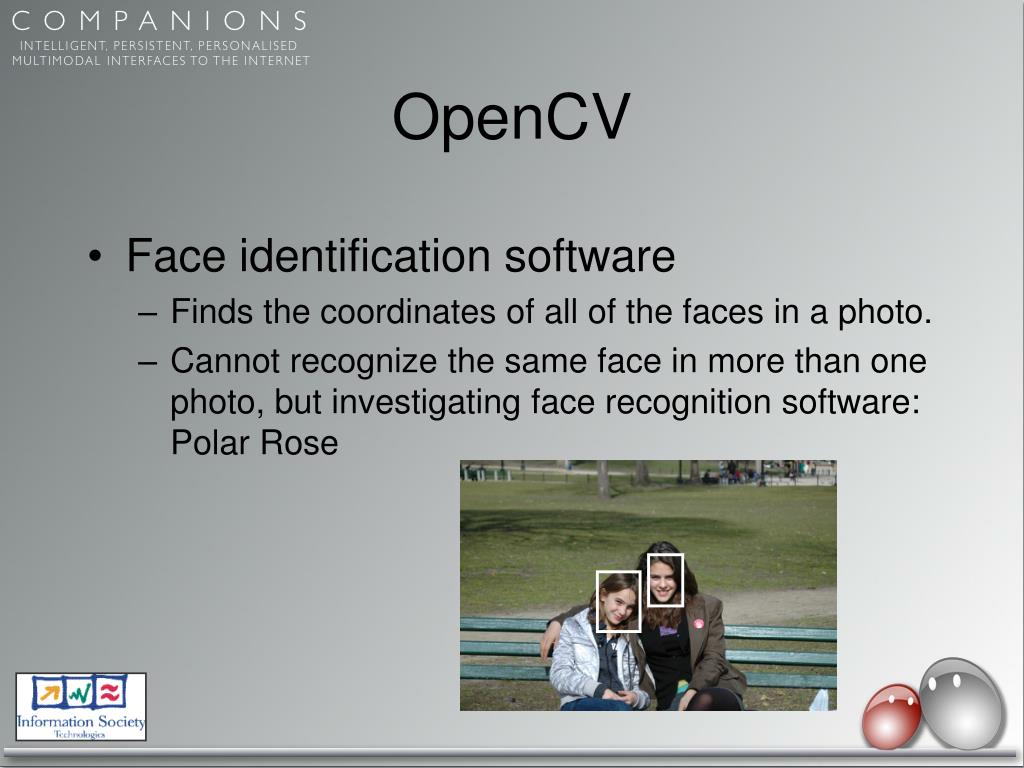Click the red glass sphere graphic
This screenshot has width=1024, height=768.
[891, 716]
